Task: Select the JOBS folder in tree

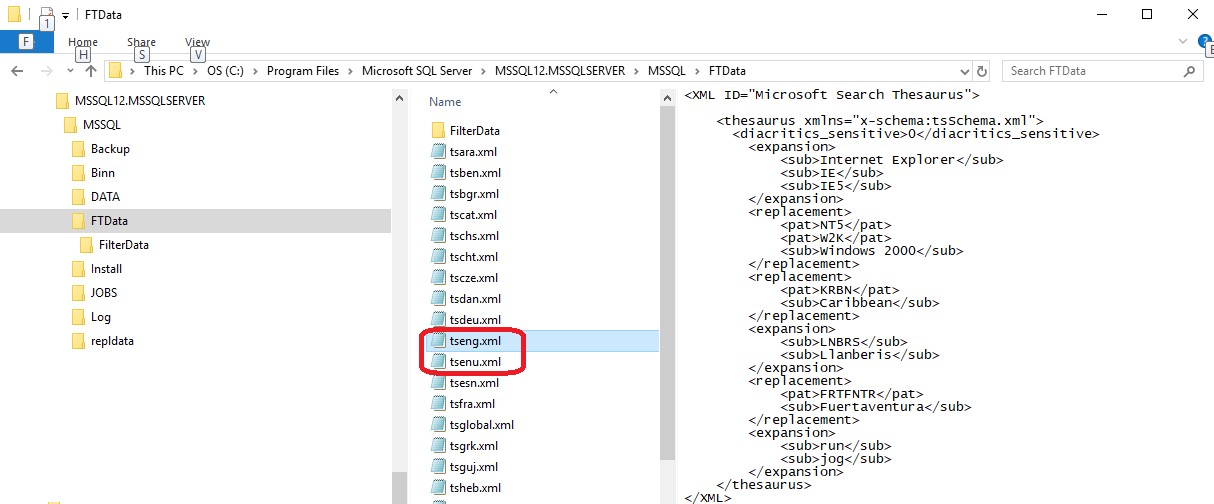Action: coord(104,293)
